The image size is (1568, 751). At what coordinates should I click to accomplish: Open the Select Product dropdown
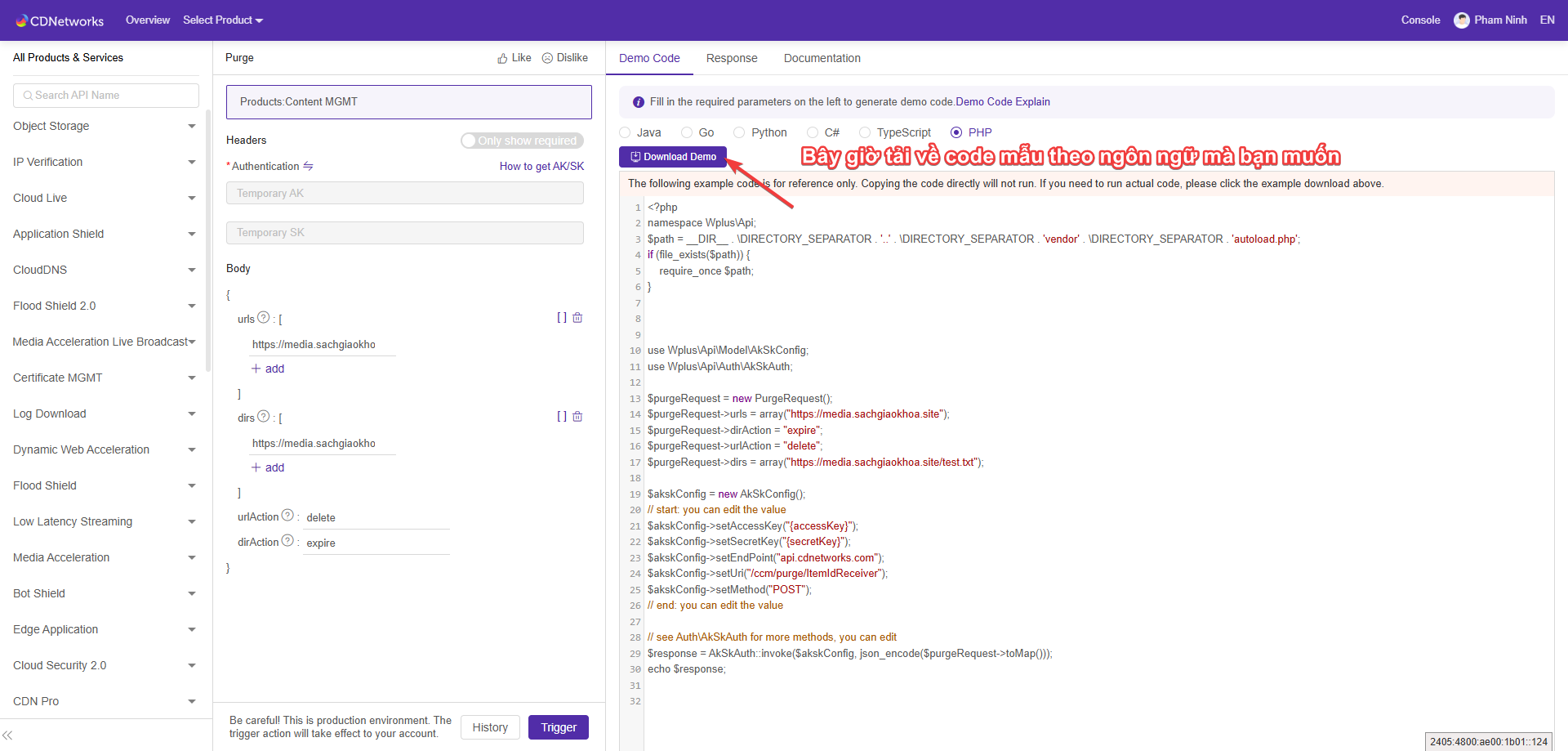tap(222, 20)
